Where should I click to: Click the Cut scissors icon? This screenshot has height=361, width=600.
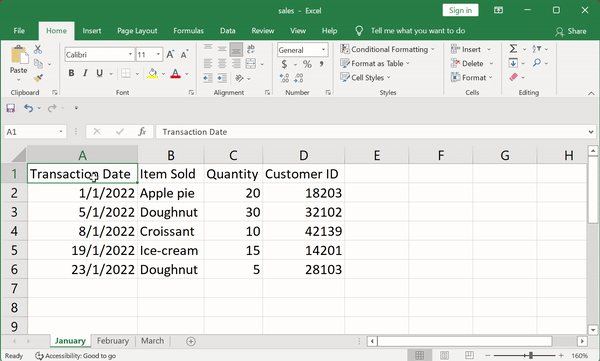[x=38, y=49]
